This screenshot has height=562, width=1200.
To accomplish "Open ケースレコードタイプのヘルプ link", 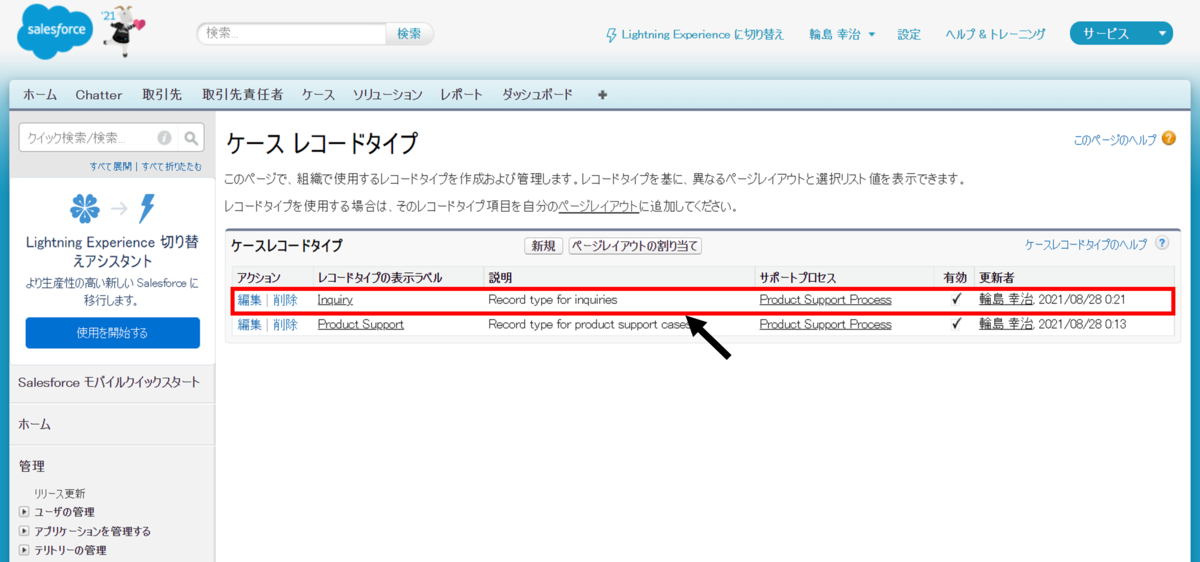I will (x=1087, y=244).
